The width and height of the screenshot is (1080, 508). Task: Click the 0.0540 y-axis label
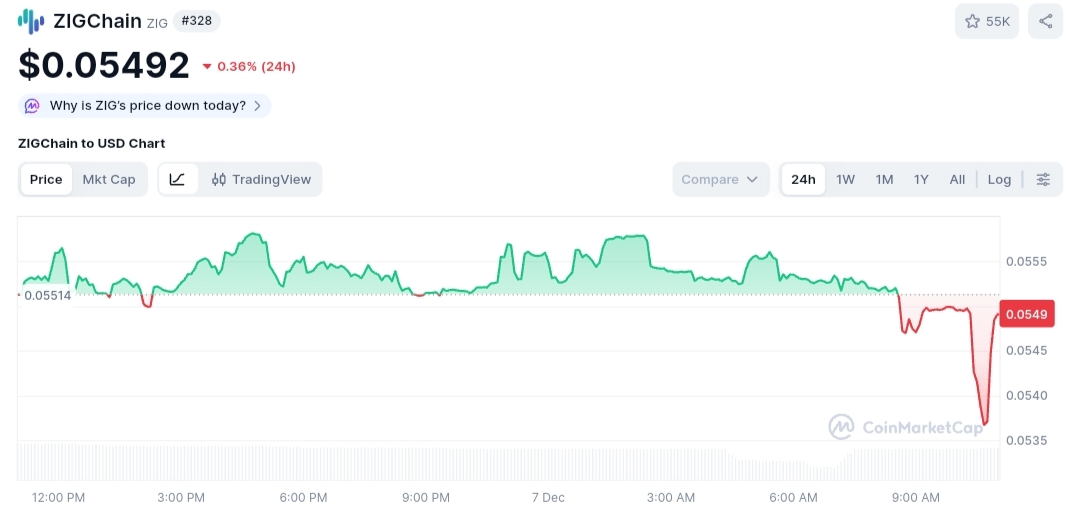pyautogui.click(x=1026, y=396)
